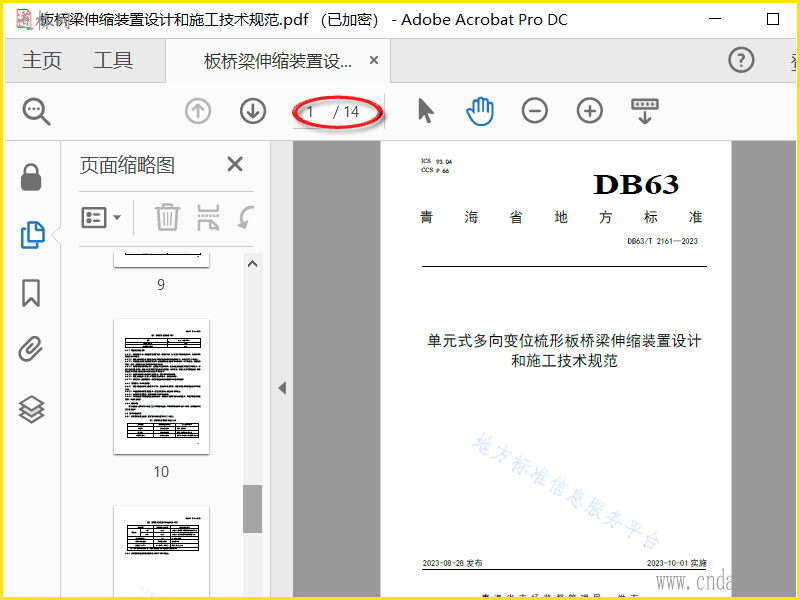Activate the hand pan tool
This screenshot has width=800, height=600.
coord(480,111)
